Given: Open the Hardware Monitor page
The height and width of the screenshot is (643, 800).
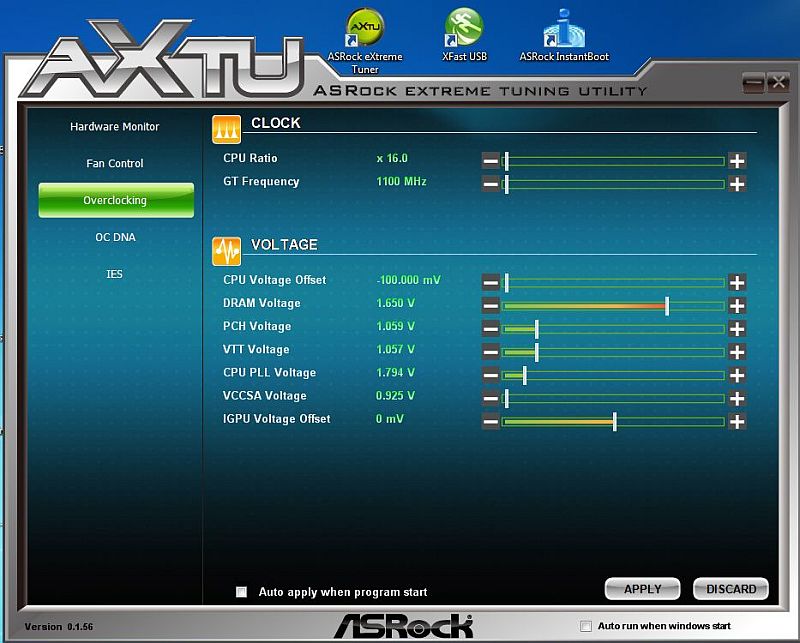Looking at the screenshot, I should (115, 127).
